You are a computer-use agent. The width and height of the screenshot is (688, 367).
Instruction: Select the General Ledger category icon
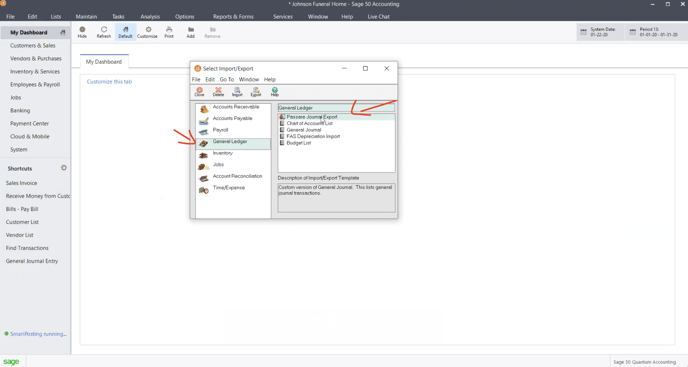(204, 143)
